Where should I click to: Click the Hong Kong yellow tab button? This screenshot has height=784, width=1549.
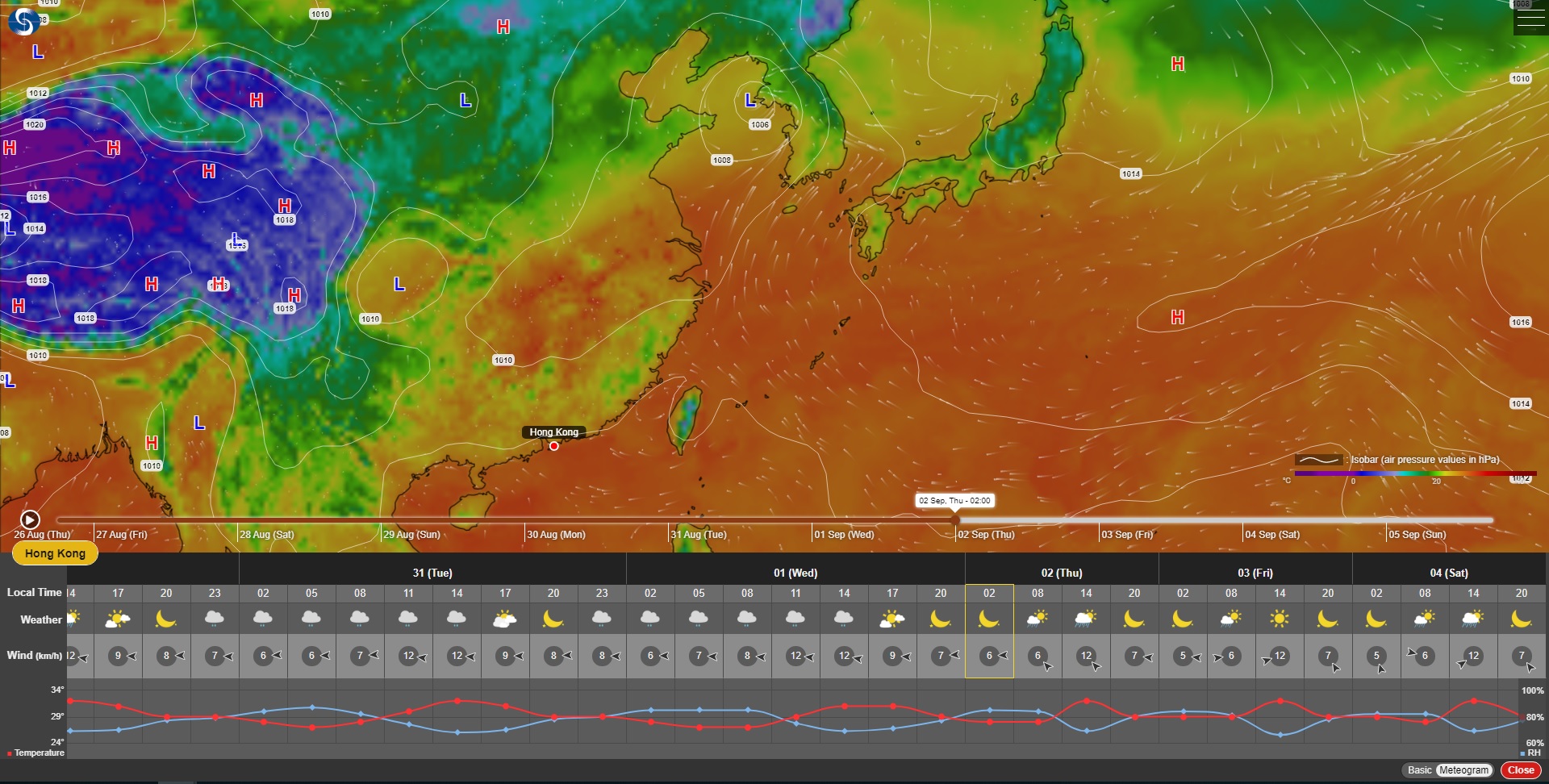(x=55, y=553)
